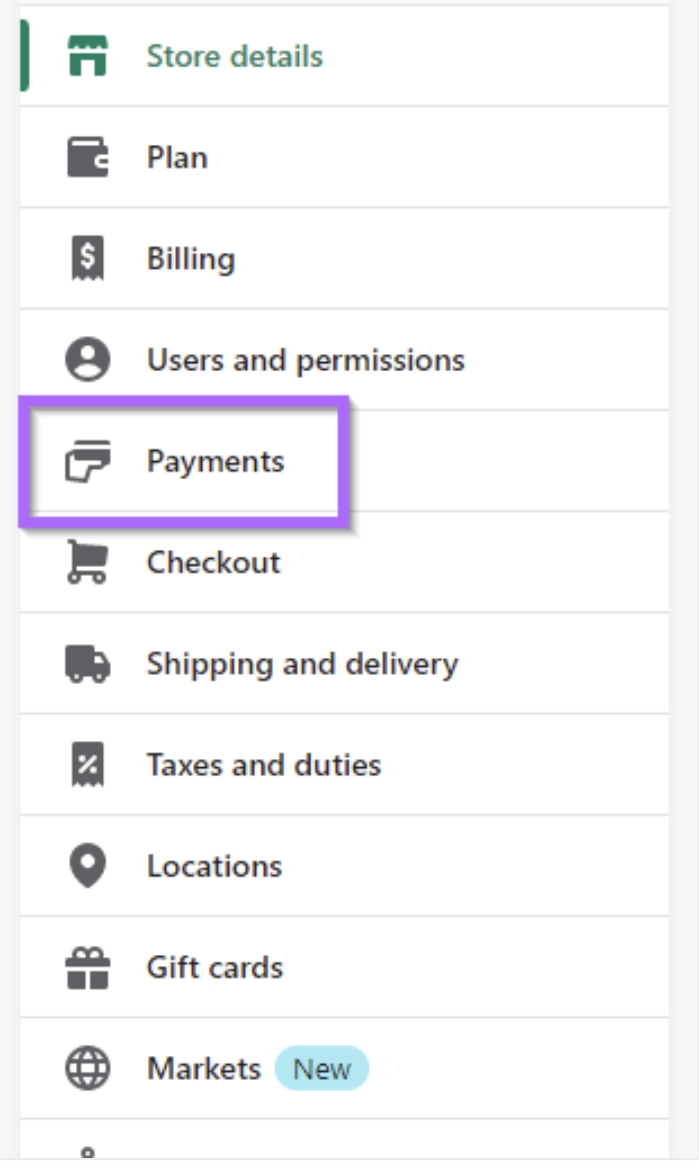Image resolution: width=699 pixels, height=1164 pixels.
Task: Open Taxes and duties text label
Action: 263,765
